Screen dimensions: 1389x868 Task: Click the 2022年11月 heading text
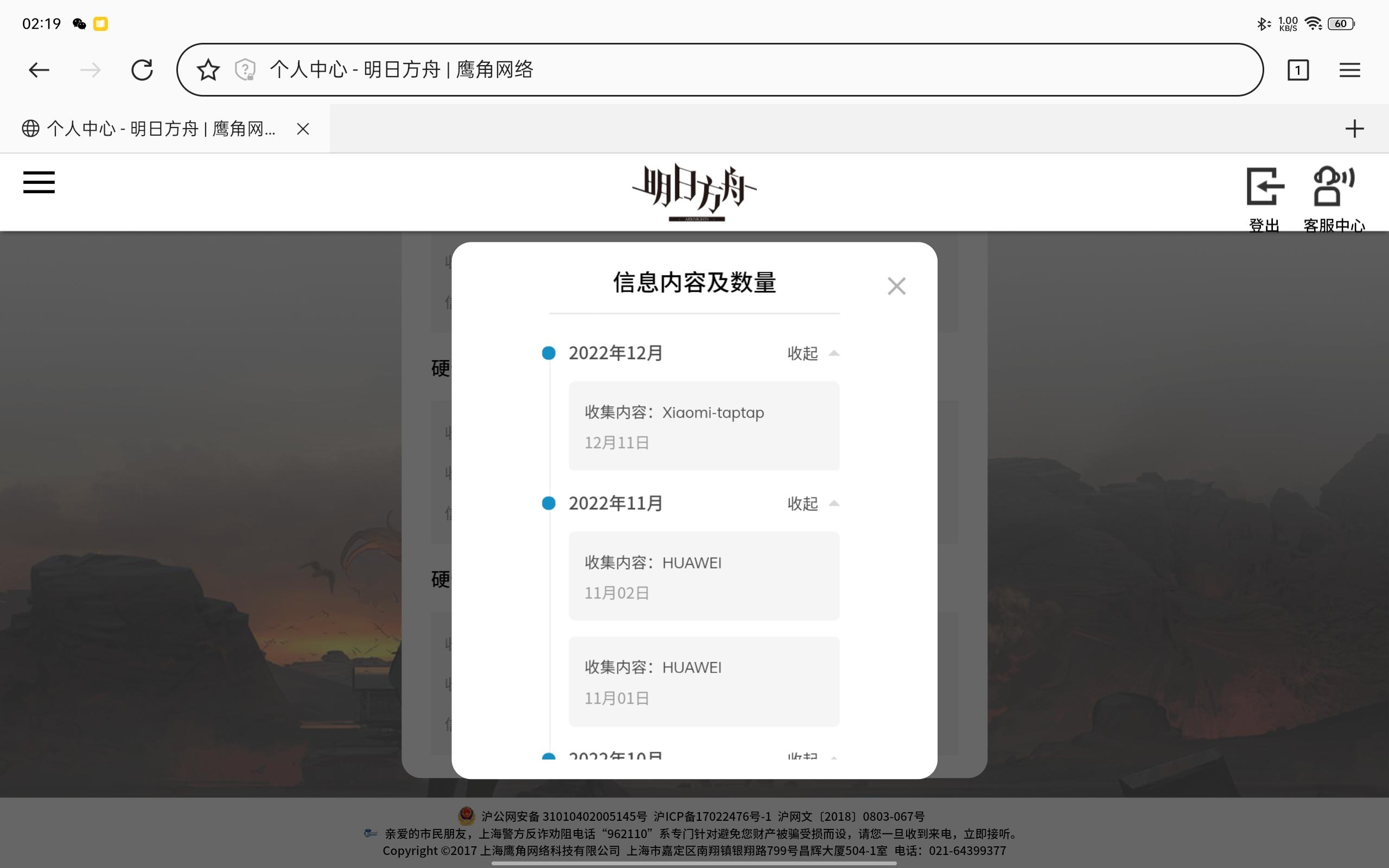pos(616,503)
